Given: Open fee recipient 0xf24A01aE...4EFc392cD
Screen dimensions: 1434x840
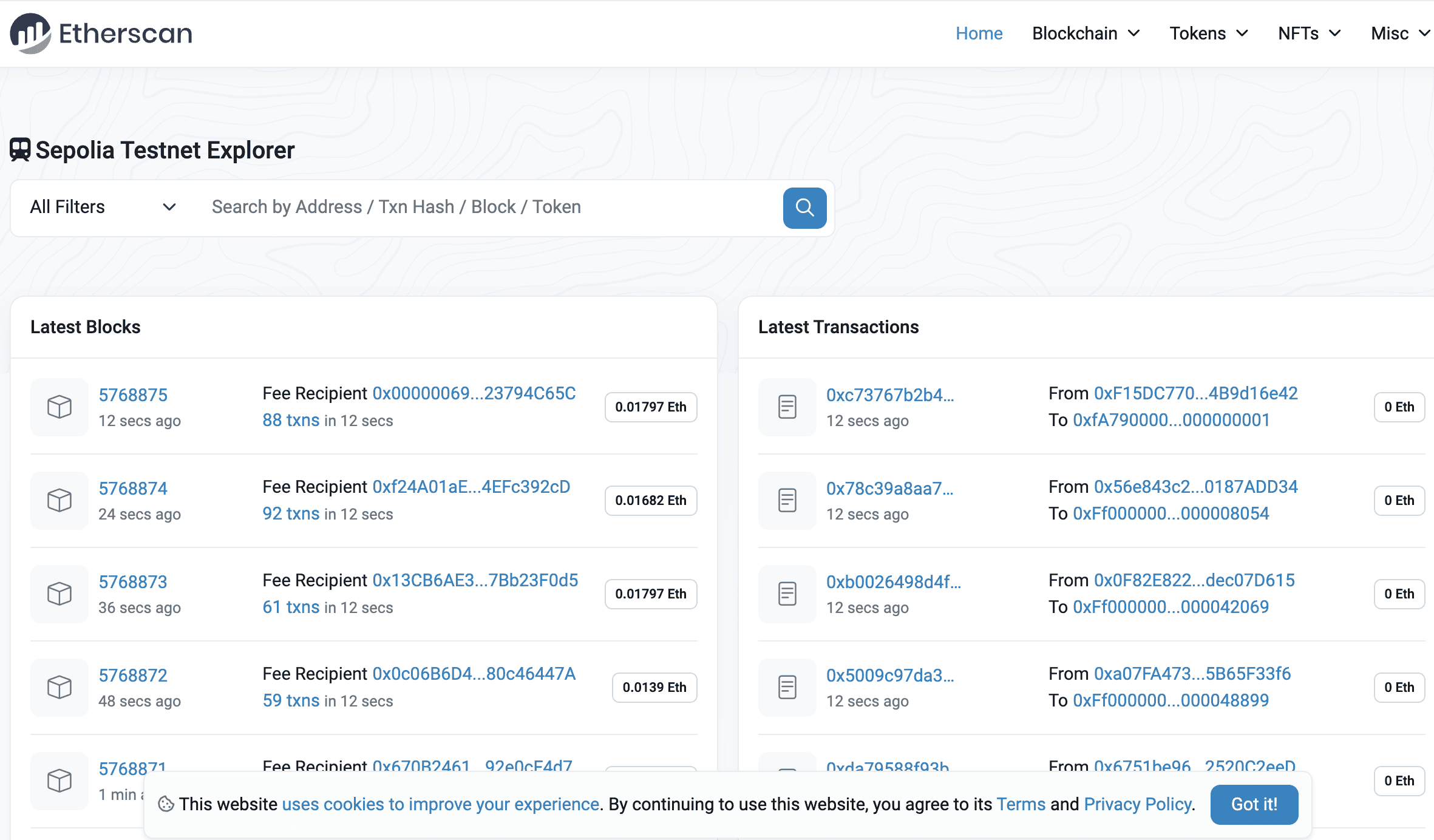Looking at the screenshot, I should pyautogui.click(x=472, y=487).
